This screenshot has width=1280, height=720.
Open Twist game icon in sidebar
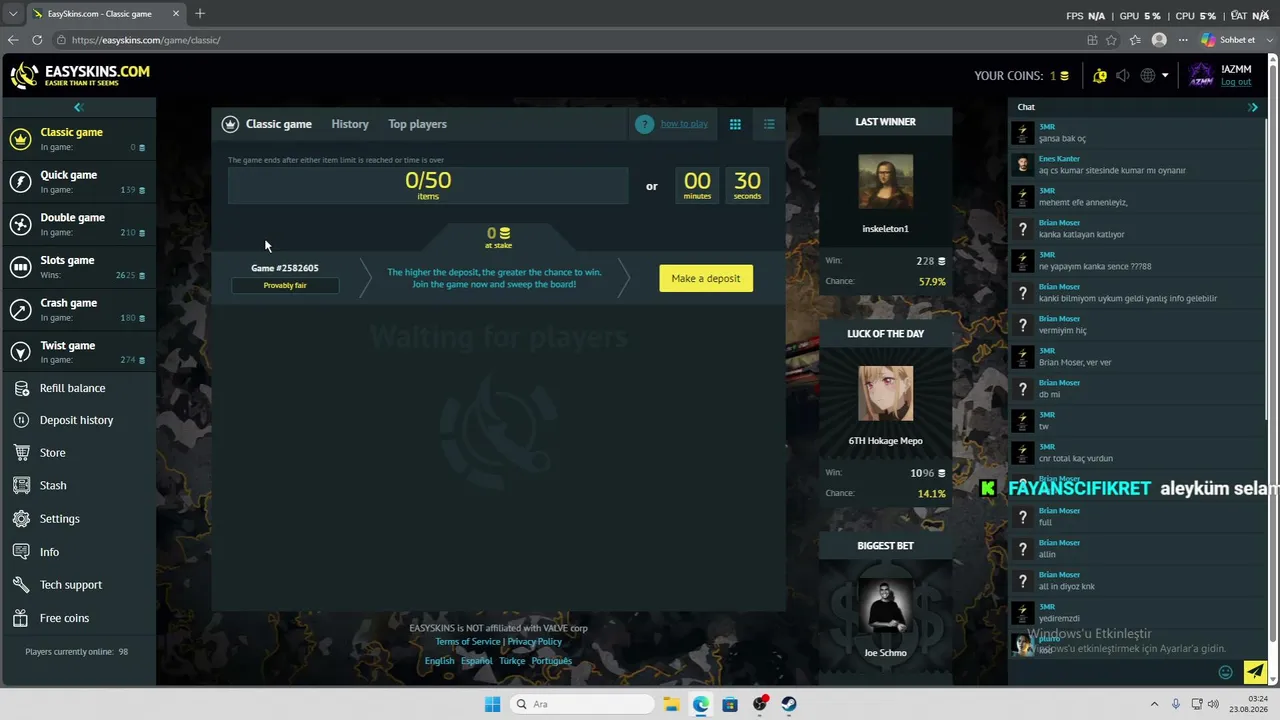(x=20, y=352)
